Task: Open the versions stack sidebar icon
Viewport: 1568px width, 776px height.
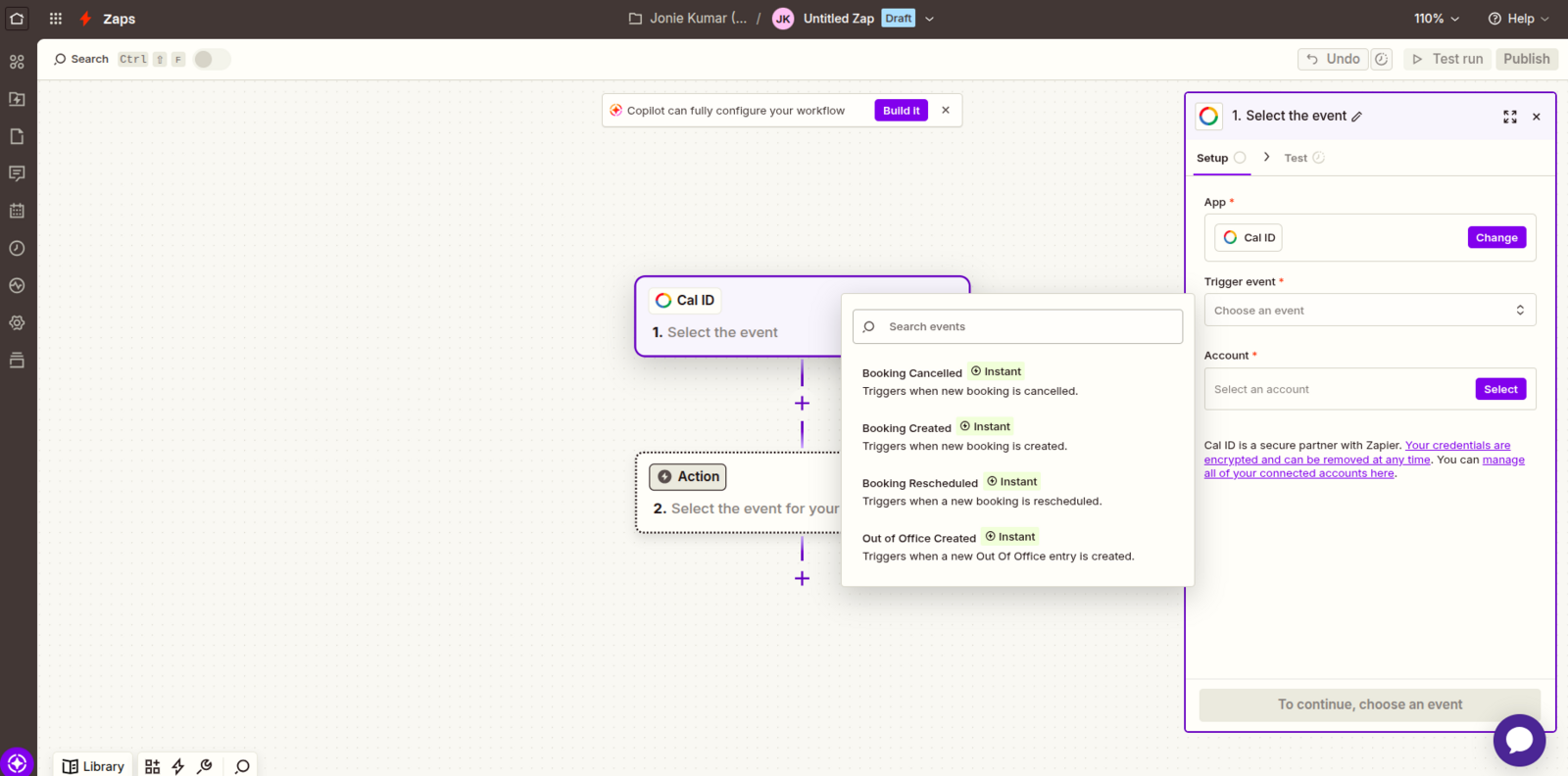Action: coord(17,360)
